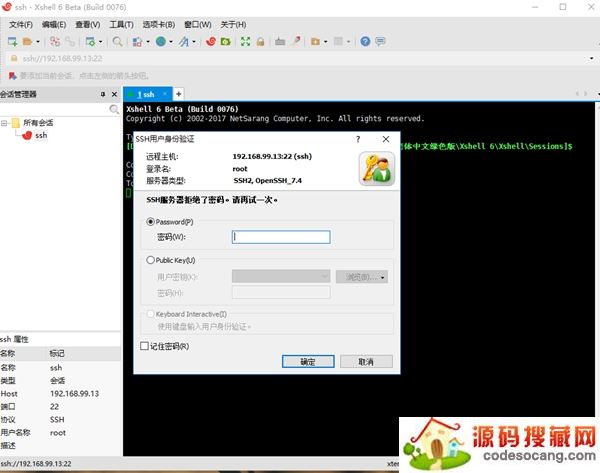Open the Open session dropdown arrow
Viewport: 600px width, 473px height.
point(38,42)
